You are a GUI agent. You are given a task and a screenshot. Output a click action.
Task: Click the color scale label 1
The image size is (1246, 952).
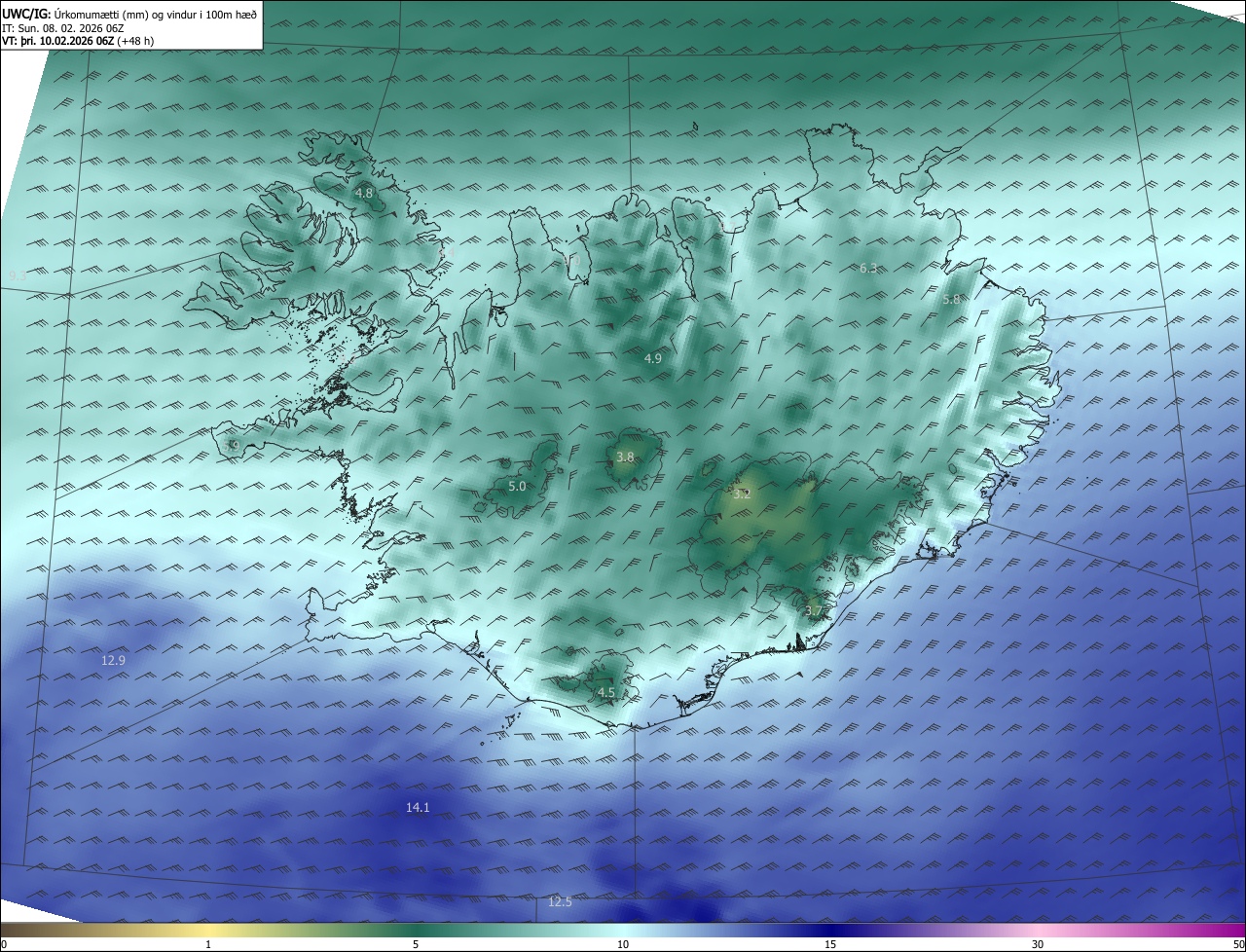point(208,944)
